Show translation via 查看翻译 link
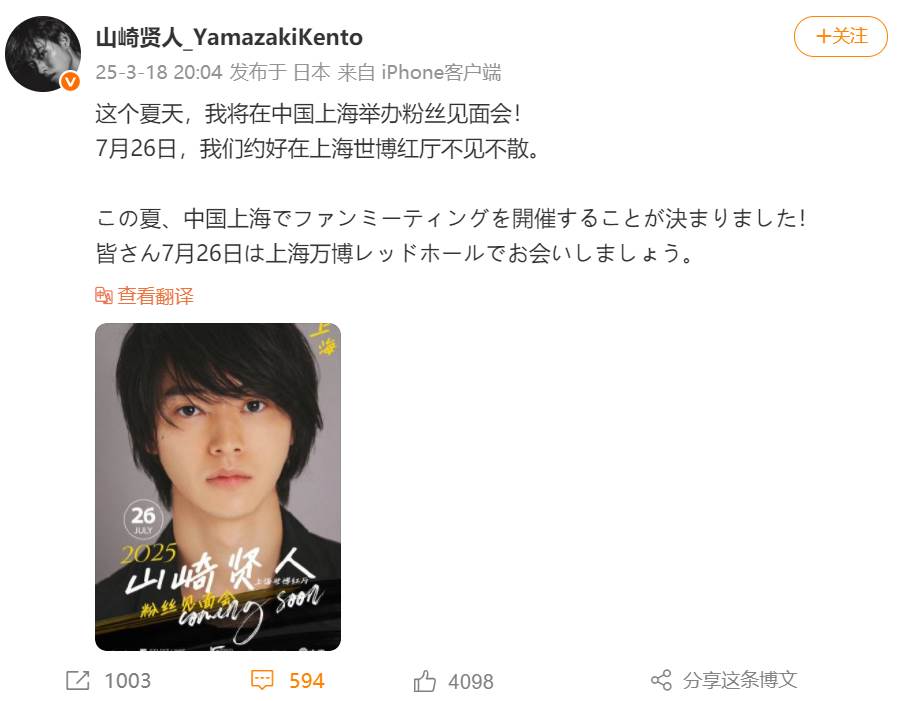The width and height of the screenshot is (904, 701). [156, 296]
